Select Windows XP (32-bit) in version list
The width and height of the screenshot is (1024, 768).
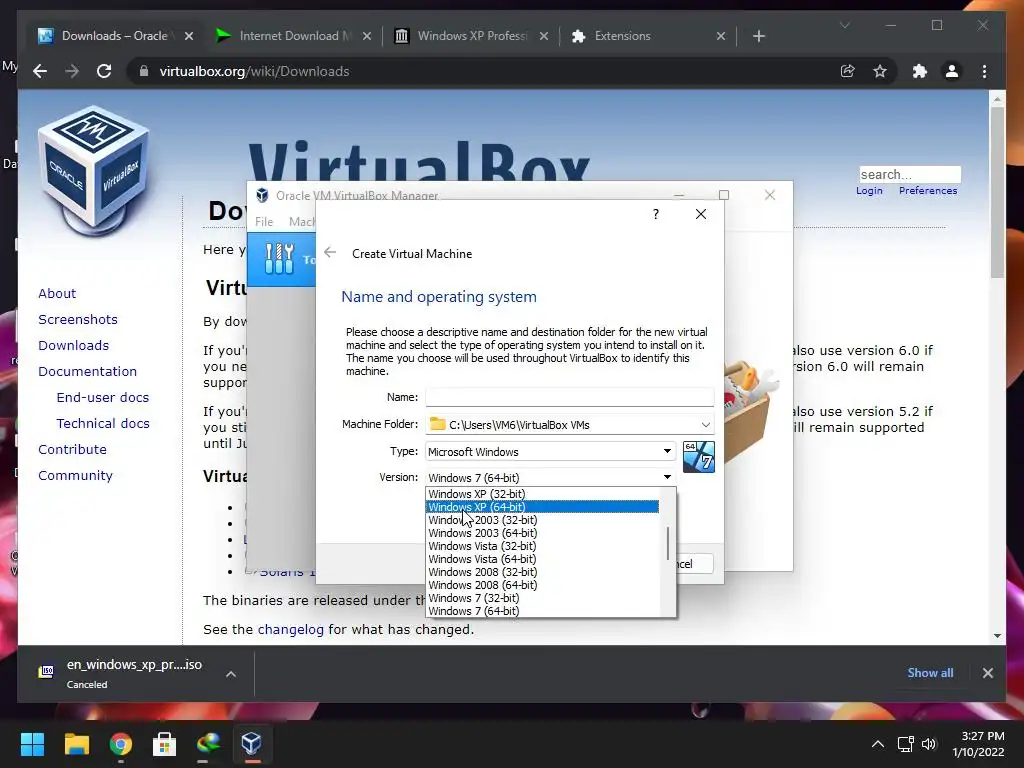pos(543,494)
